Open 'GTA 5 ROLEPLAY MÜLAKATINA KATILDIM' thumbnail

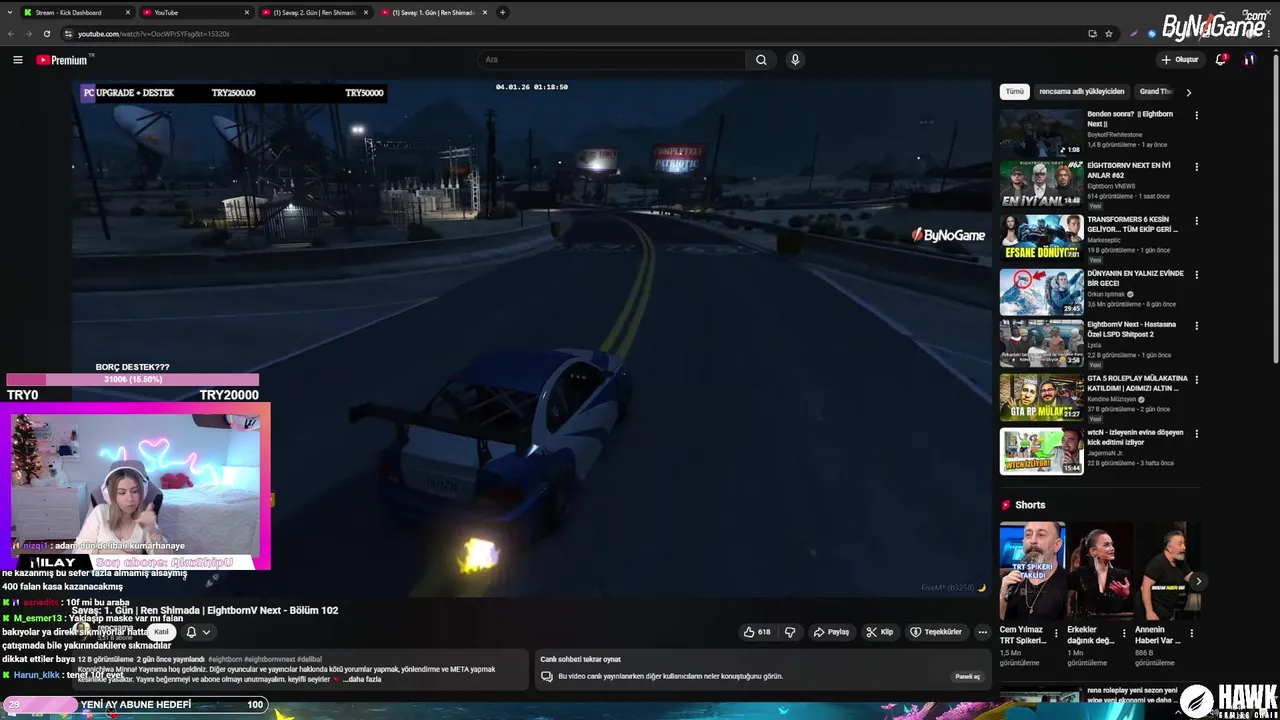1041,398
